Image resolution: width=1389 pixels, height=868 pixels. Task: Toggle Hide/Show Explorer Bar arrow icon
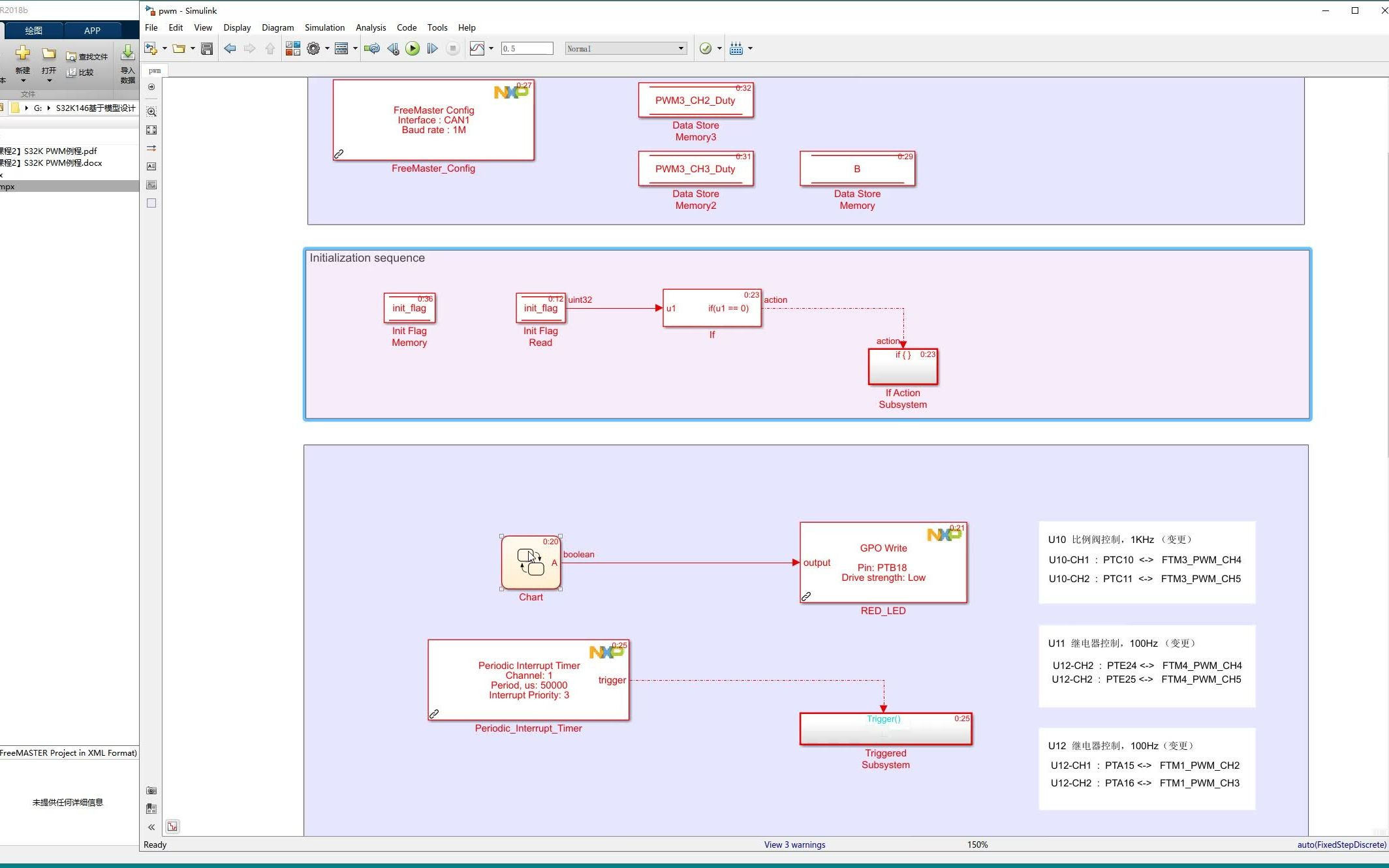pyautogui.click(x=151, y=87)
